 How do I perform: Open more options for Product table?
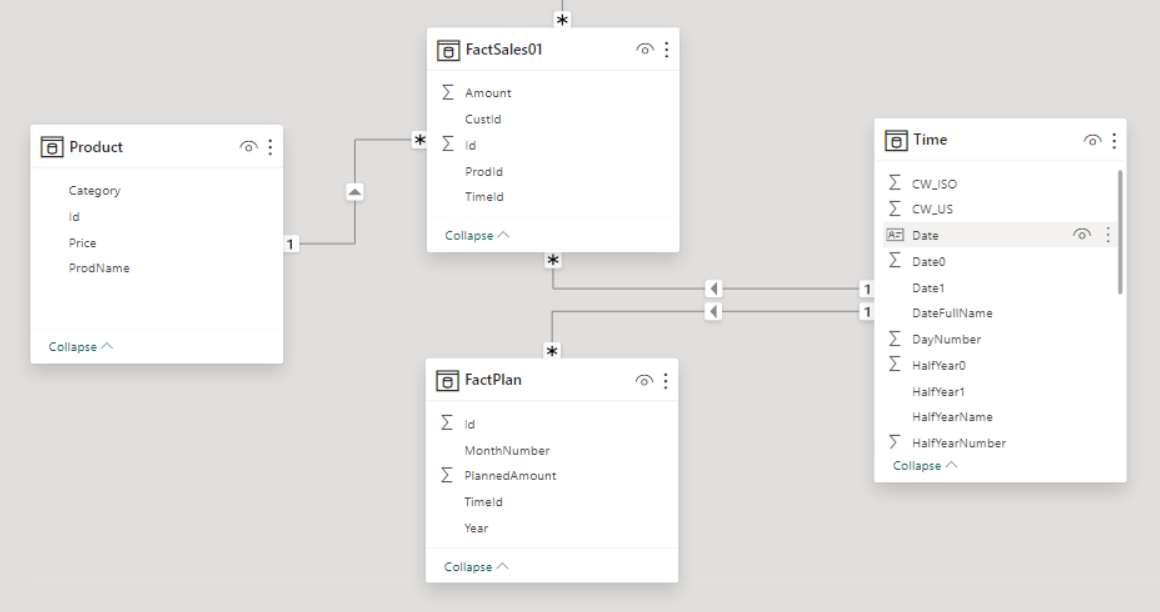(x=270, y=147)
